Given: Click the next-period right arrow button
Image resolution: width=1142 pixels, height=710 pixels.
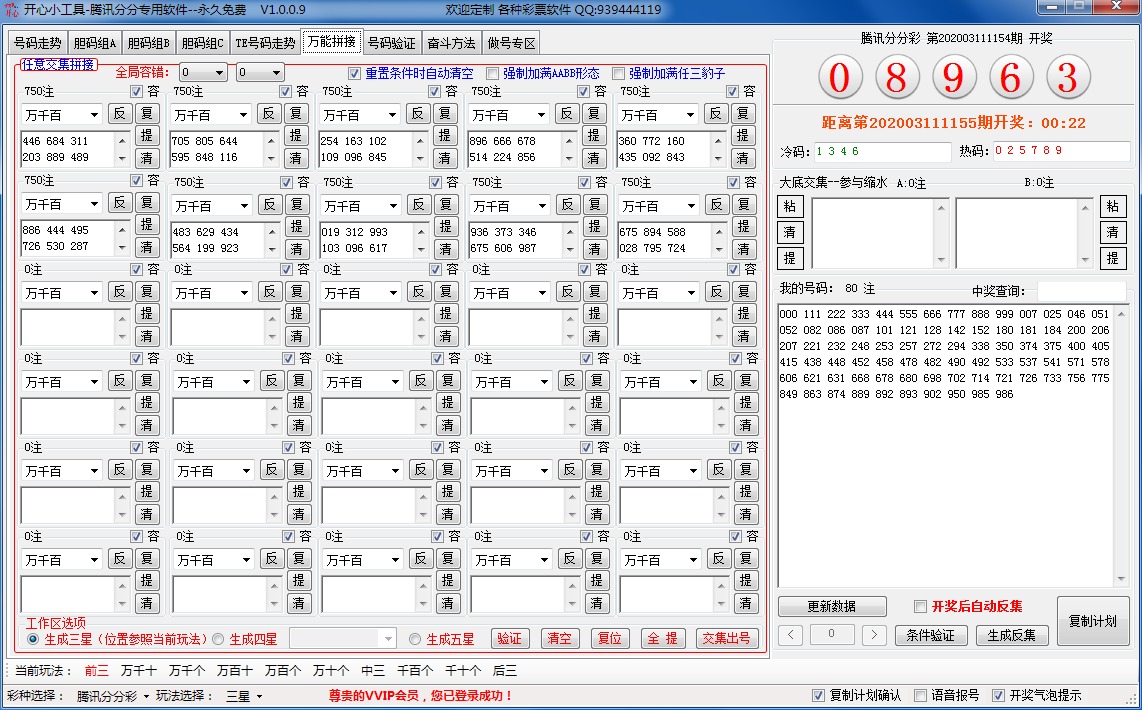Looking at the screenshot, I should point(874,635).
